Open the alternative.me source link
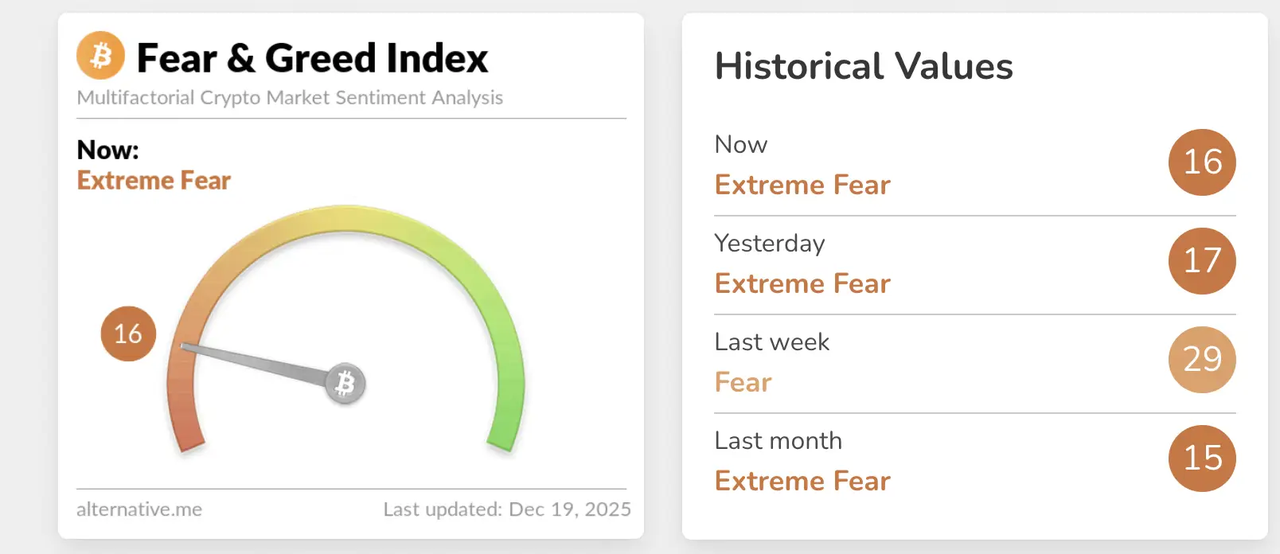The height and width of the screenshot is (554, 1280). 139,509
